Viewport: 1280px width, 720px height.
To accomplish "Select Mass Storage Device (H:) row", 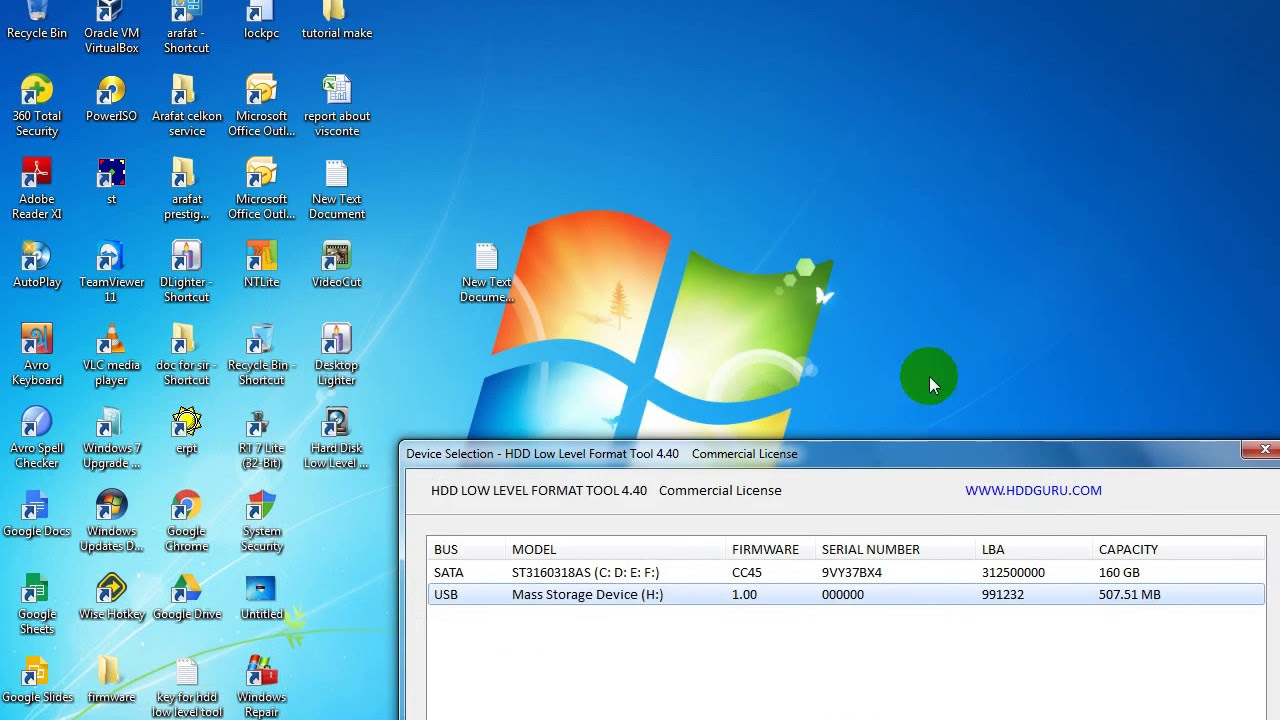I will pyautogui.click(x=846, y=594).
